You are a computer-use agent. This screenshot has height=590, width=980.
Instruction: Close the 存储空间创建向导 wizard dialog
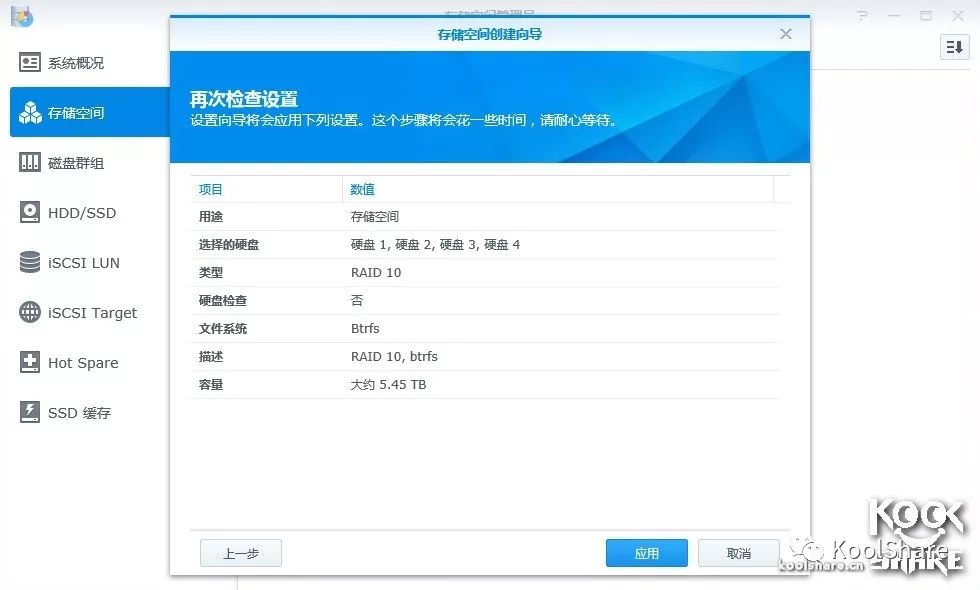click(x=786, y=34)
